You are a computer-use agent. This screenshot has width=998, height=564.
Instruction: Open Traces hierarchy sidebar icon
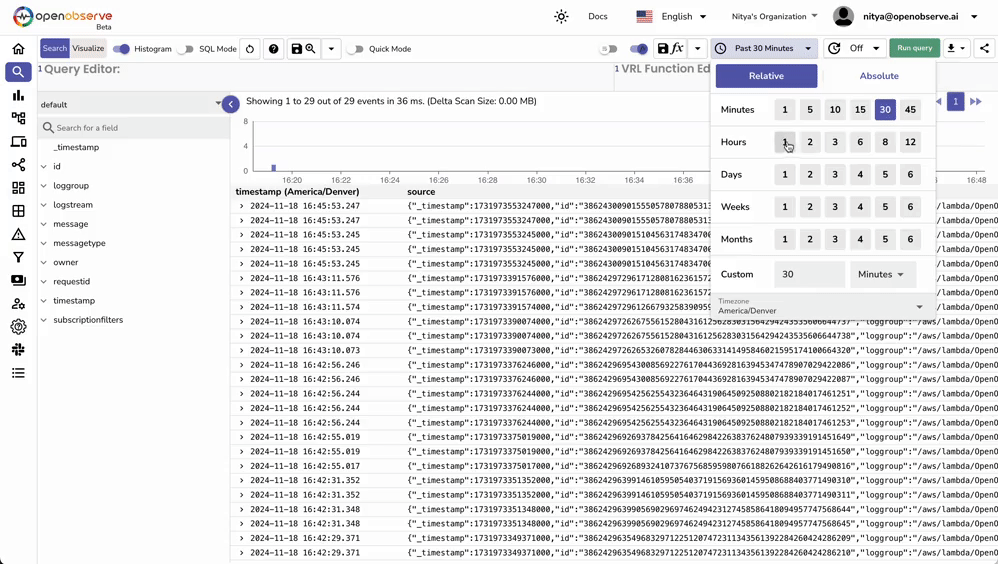click(18, 118)
